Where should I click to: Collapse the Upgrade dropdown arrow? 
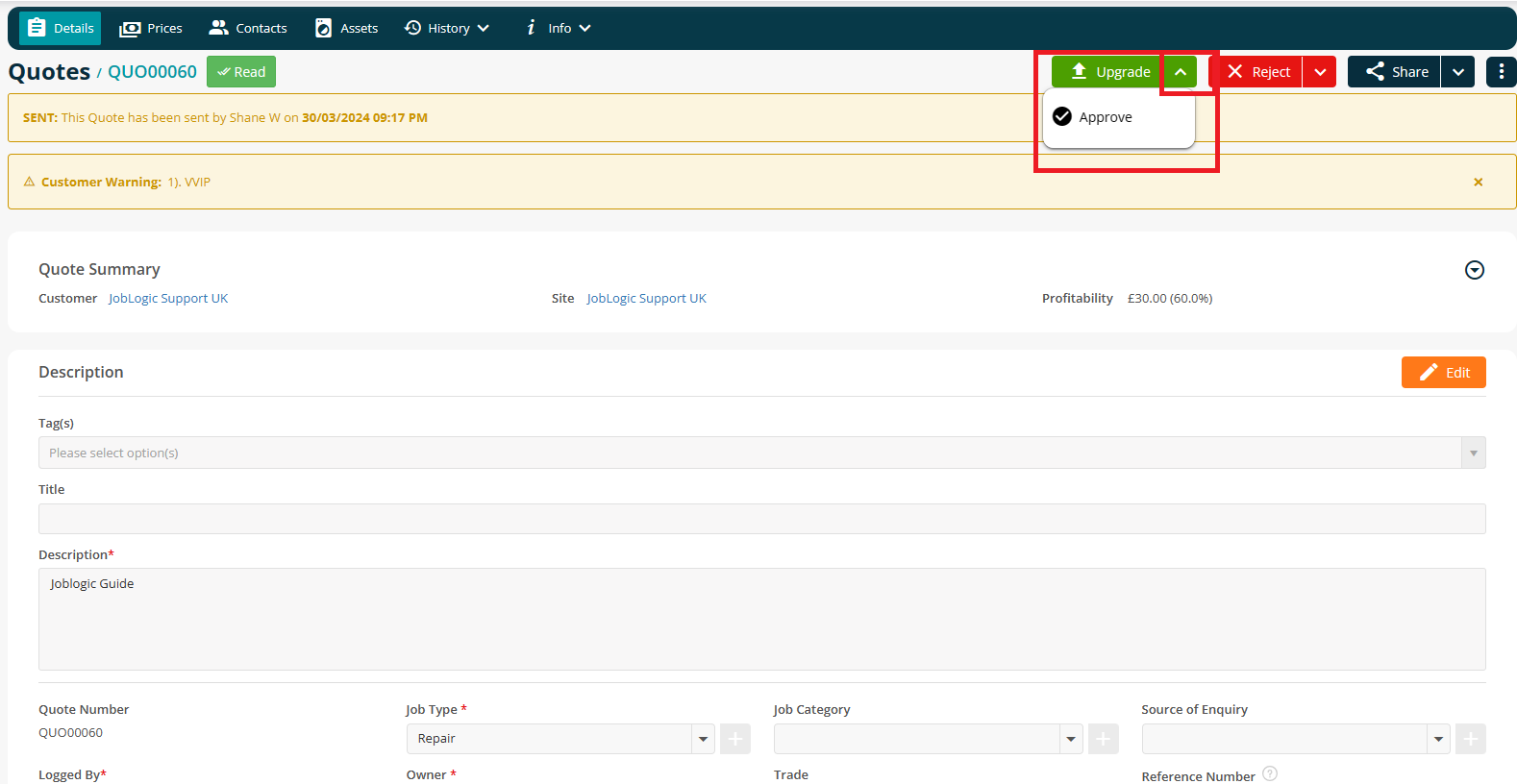(x=1181, y=72)
